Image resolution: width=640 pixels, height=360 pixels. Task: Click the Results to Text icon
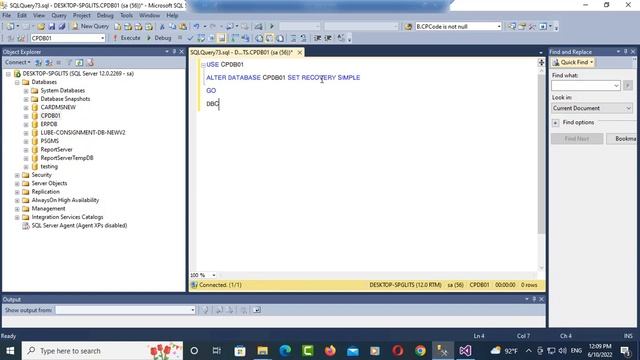click(259, 38)
